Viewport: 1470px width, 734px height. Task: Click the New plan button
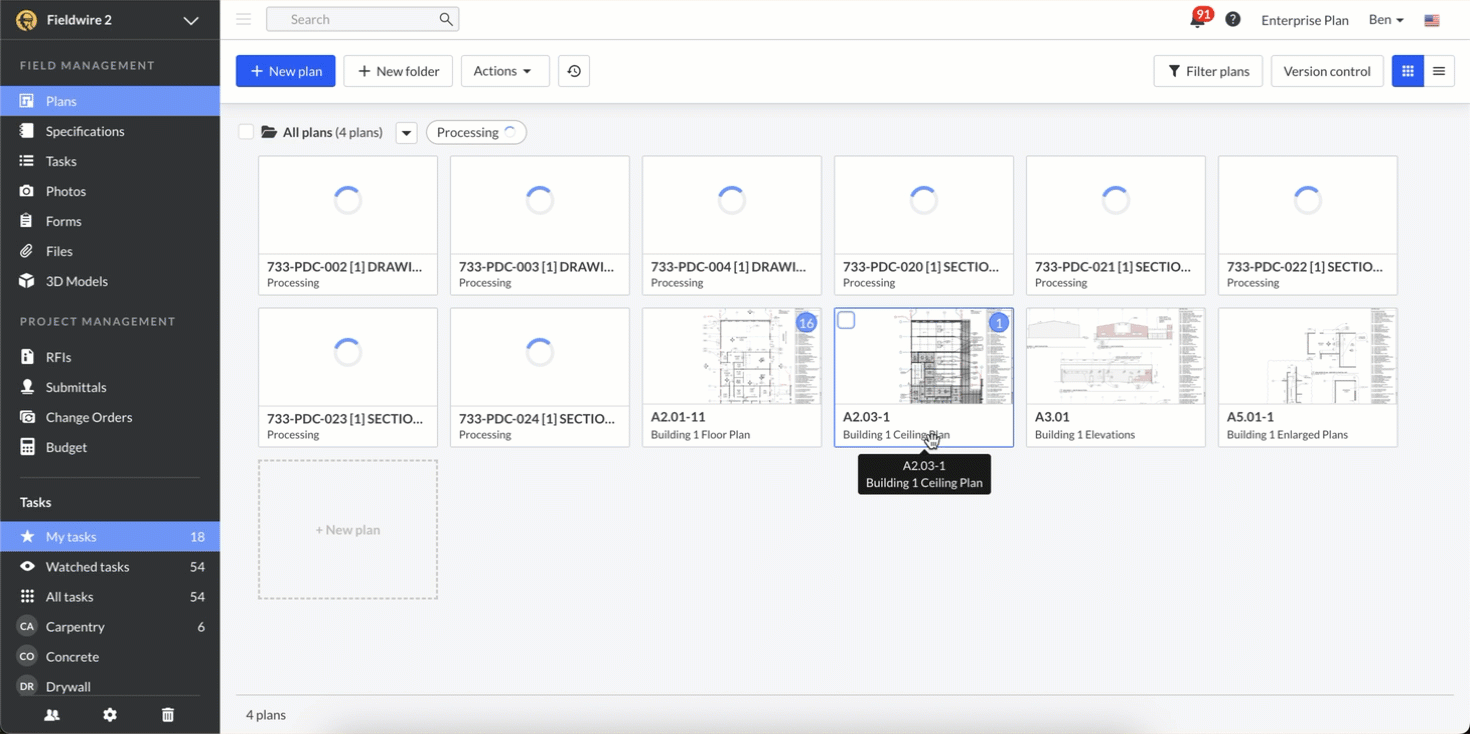coord(286,71)
